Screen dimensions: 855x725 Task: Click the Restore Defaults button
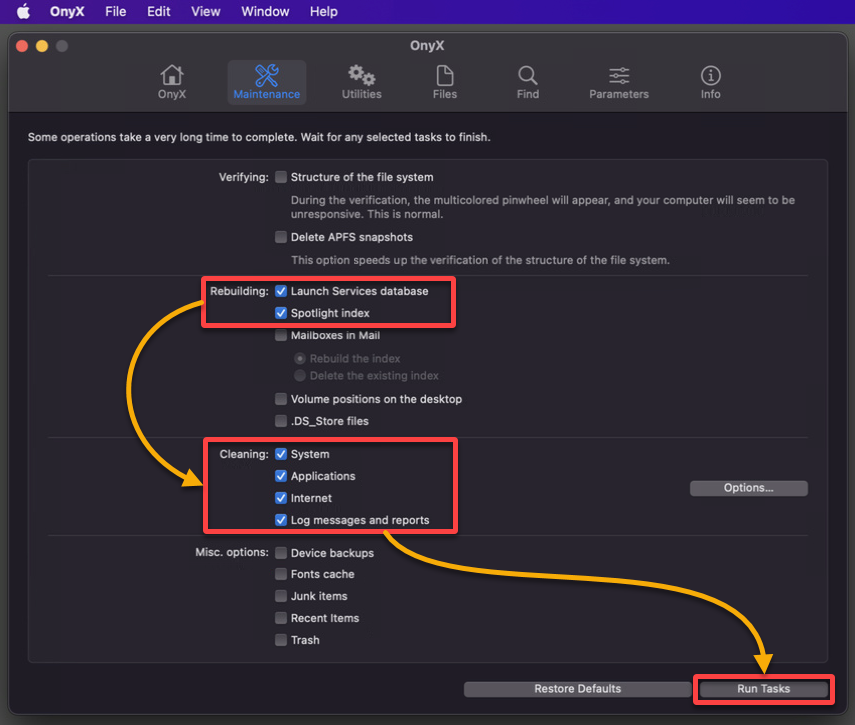coord(577,689)
